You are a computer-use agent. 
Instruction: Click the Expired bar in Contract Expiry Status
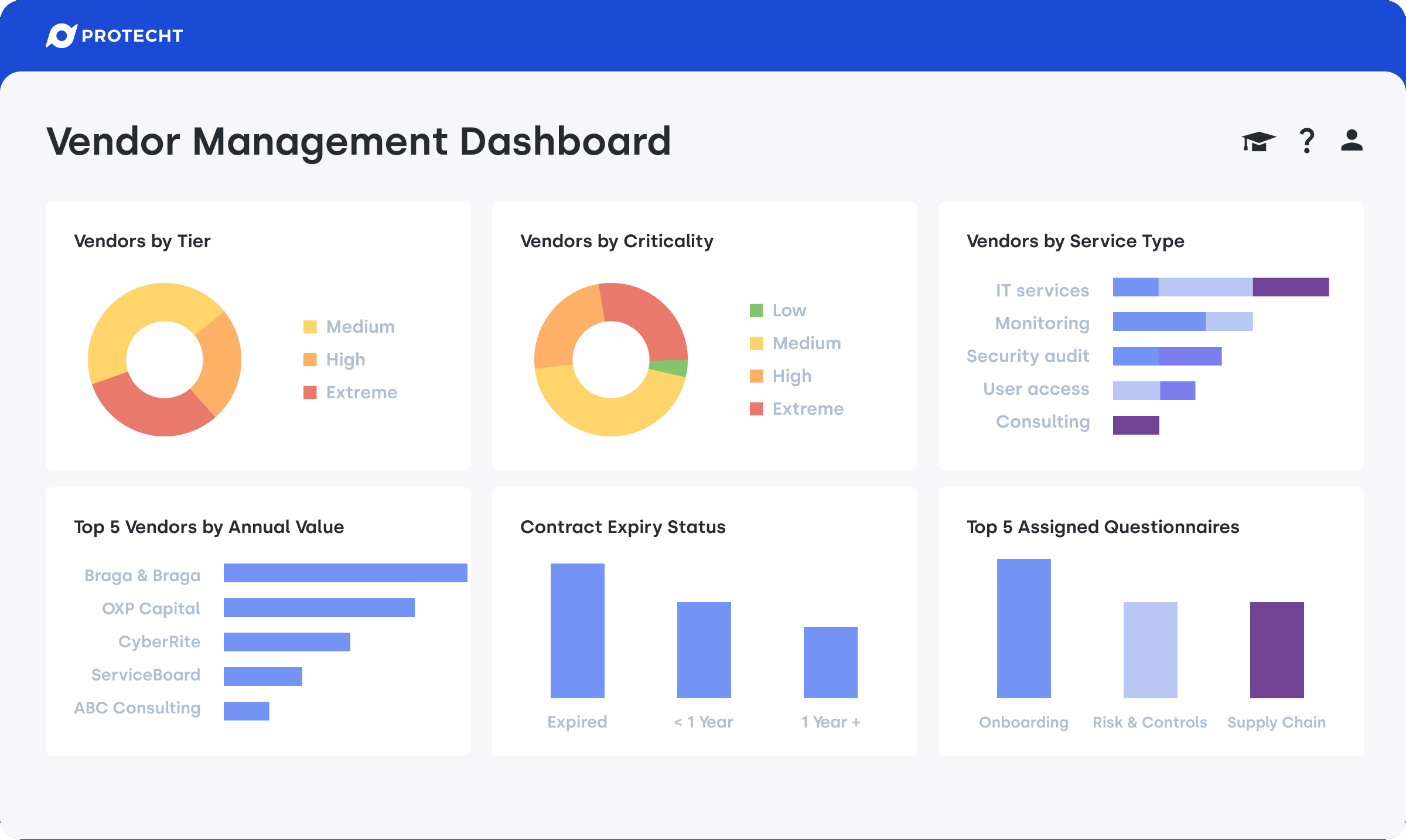pyautogui.click(x=577, y=630)
